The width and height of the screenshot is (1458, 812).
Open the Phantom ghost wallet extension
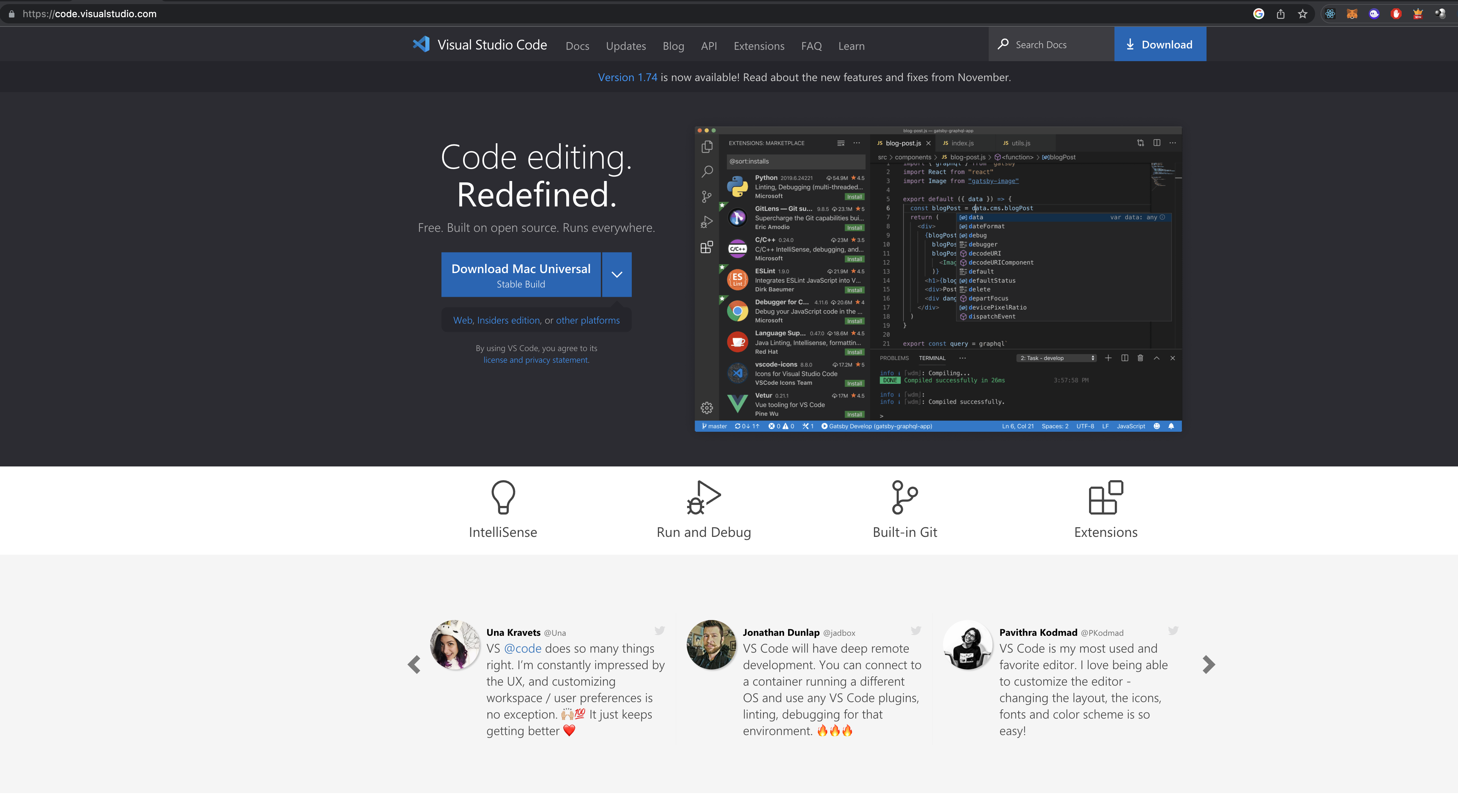[1374, 14]
